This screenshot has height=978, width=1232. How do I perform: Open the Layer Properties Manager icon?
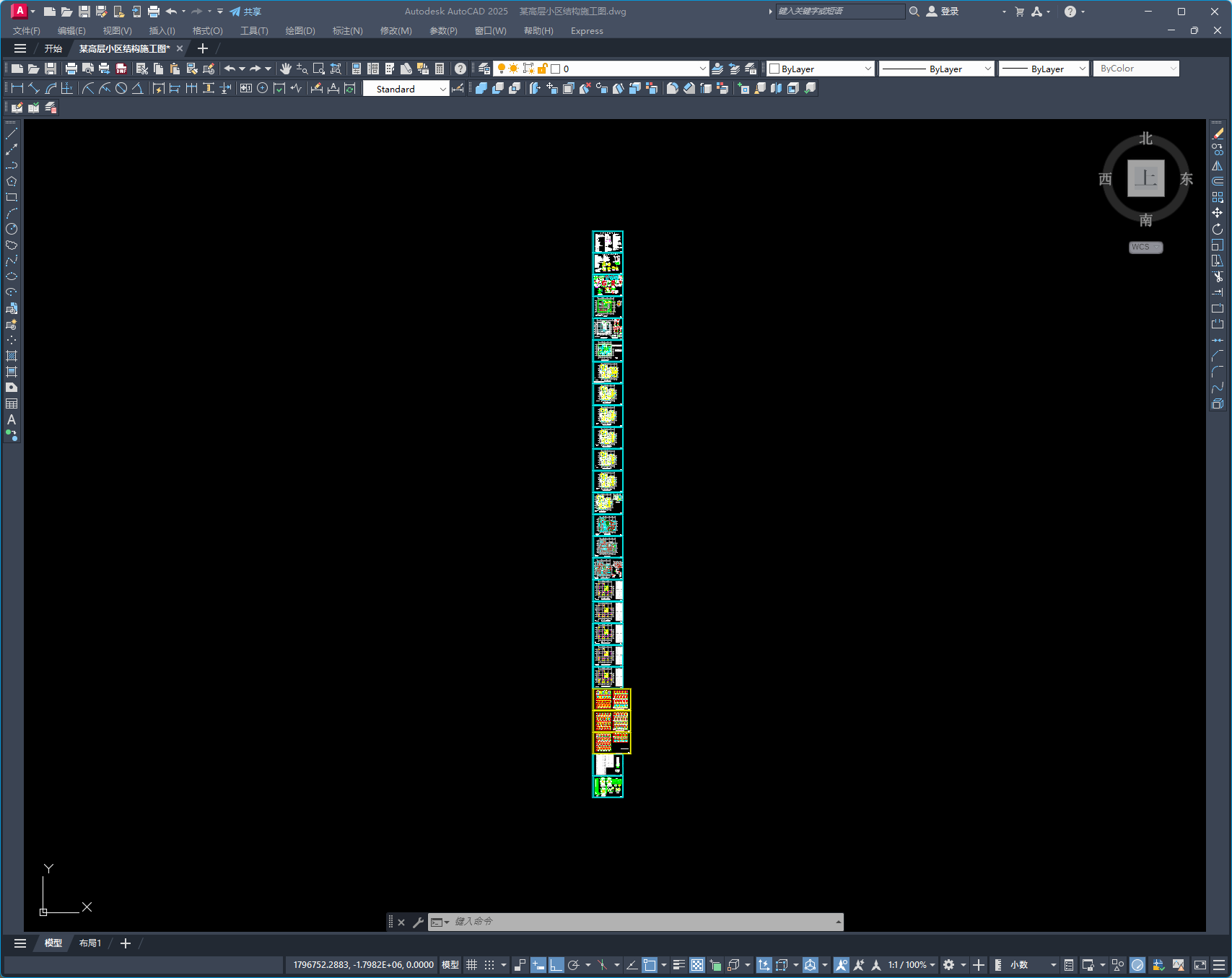coord(484,69)
